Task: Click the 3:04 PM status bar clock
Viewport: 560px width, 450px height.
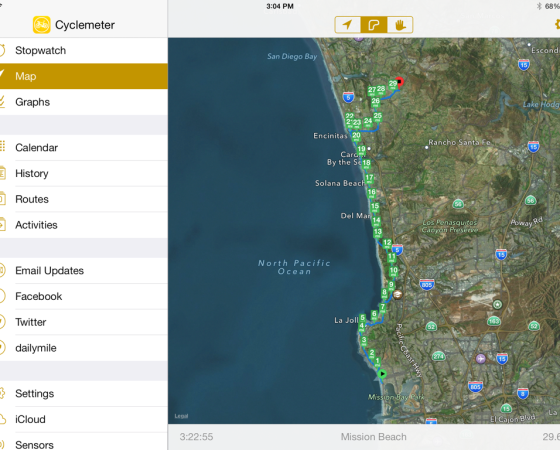Action: coord(280,6)
